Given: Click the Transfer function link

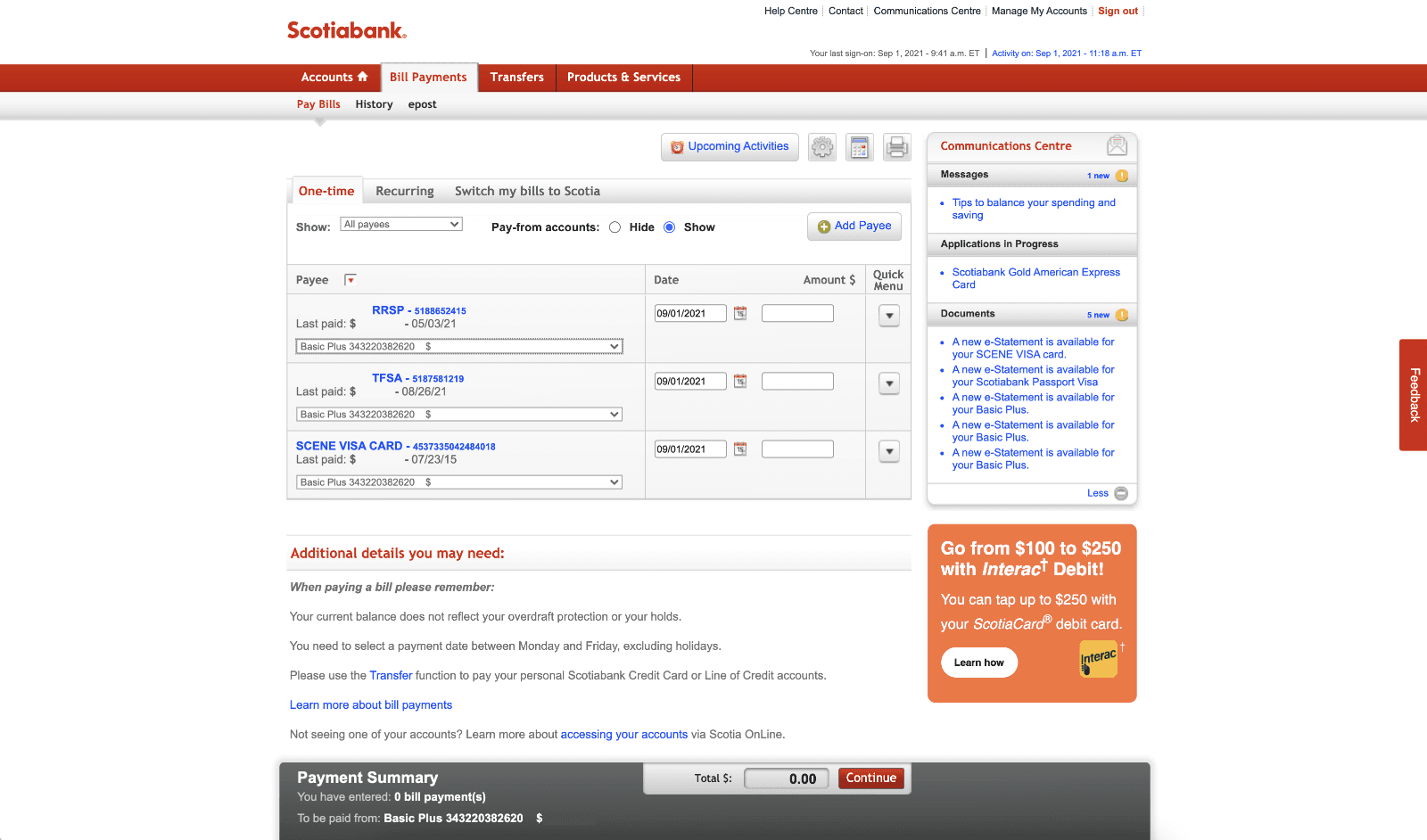Looking at the screenshot, I should (391, 676).
